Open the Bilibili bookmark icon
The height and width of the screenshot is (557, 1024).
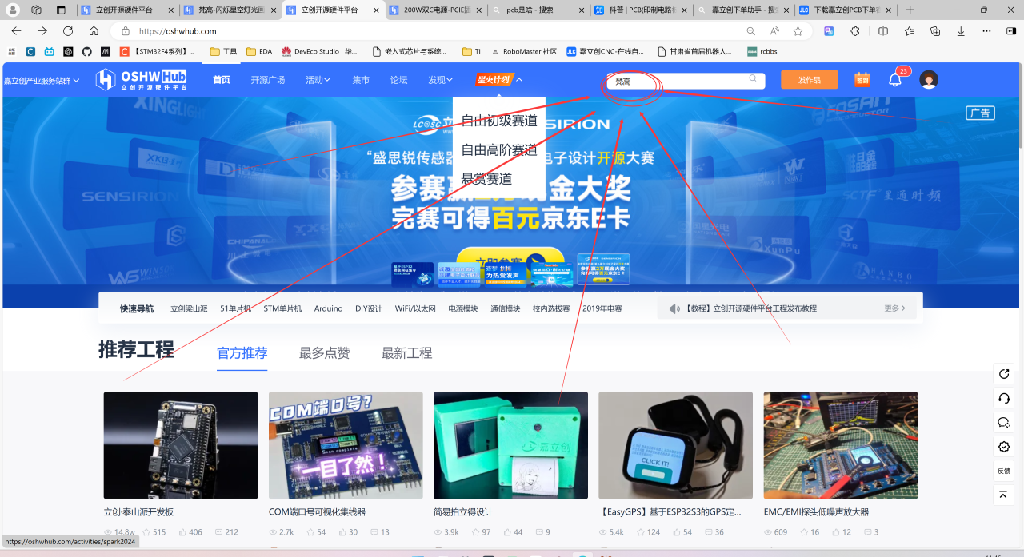(49, 51)
